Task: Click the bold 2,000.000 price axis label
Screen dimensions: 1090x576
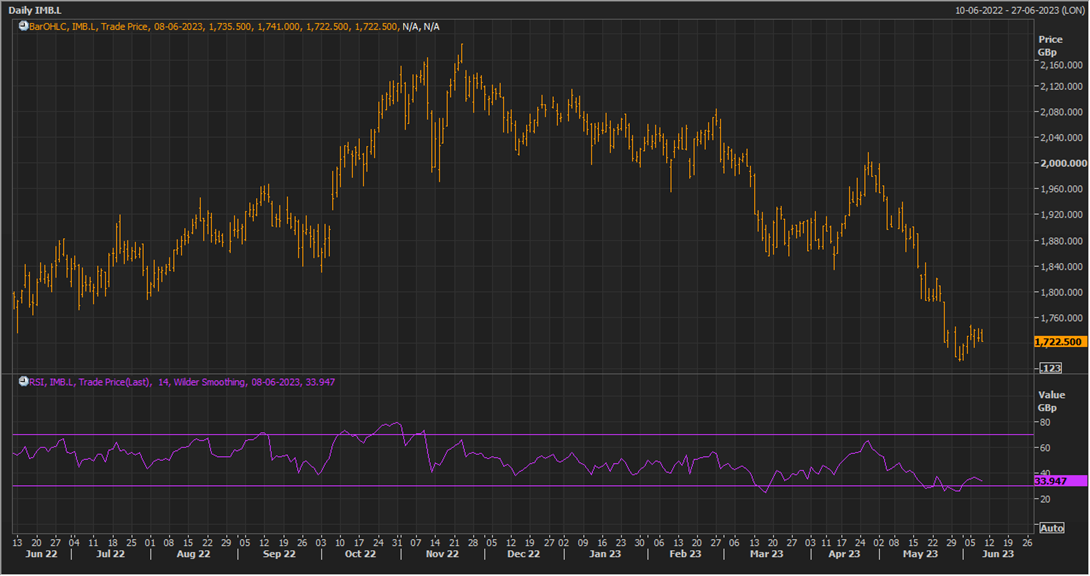Action: (1064, 163)
